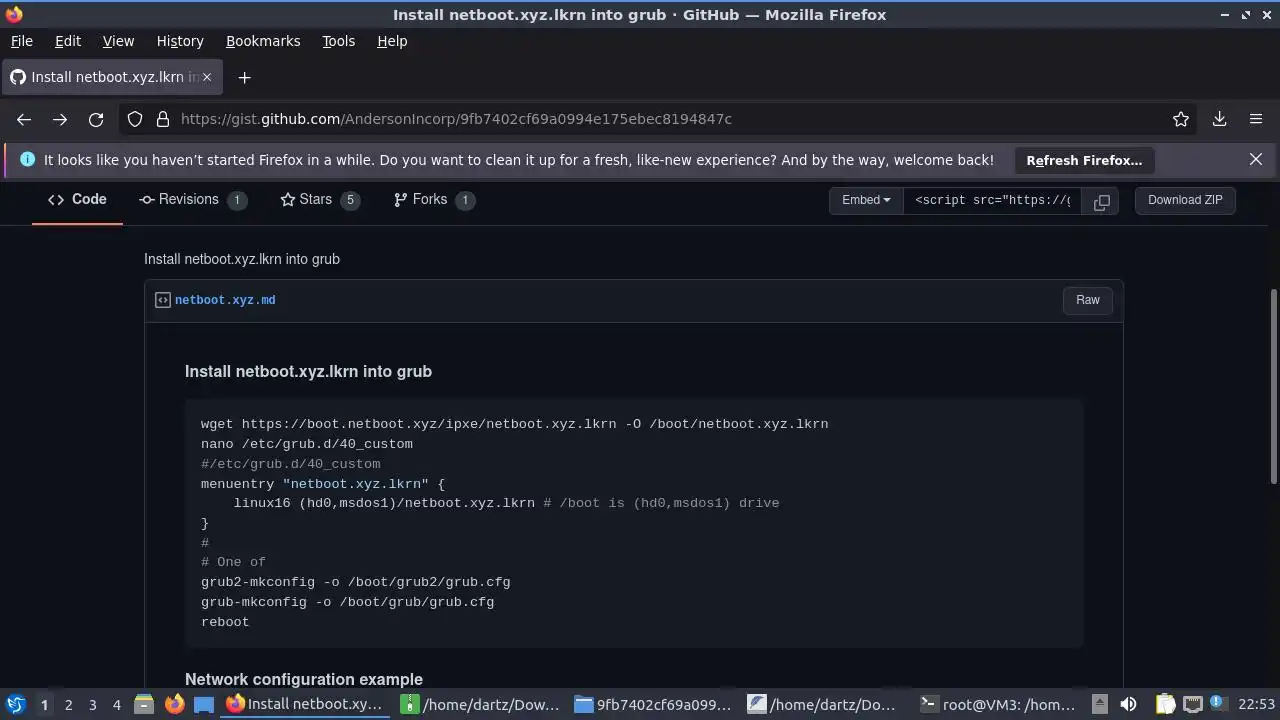Activate the text editor /home/dartz/Do taskbar entry
This screenshot has height=720, width=1280.
coord(827,704)
